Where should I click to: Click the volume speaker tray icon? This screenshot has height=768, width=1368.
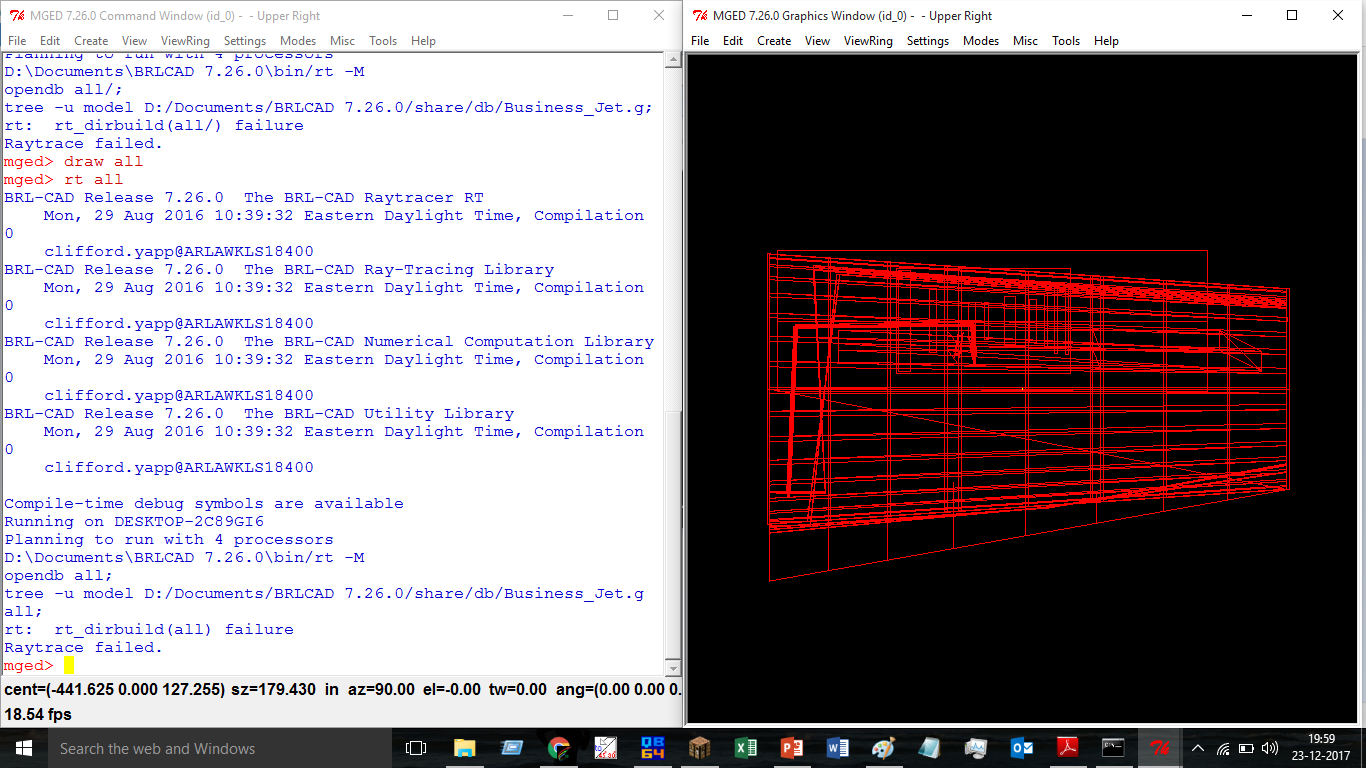pyautogui.click(x=1270, y=748)
